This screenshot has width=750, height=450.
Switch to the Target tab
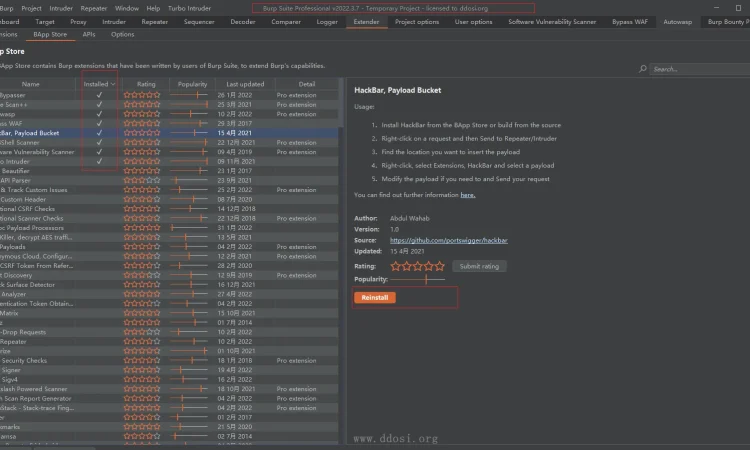point(45,22)
